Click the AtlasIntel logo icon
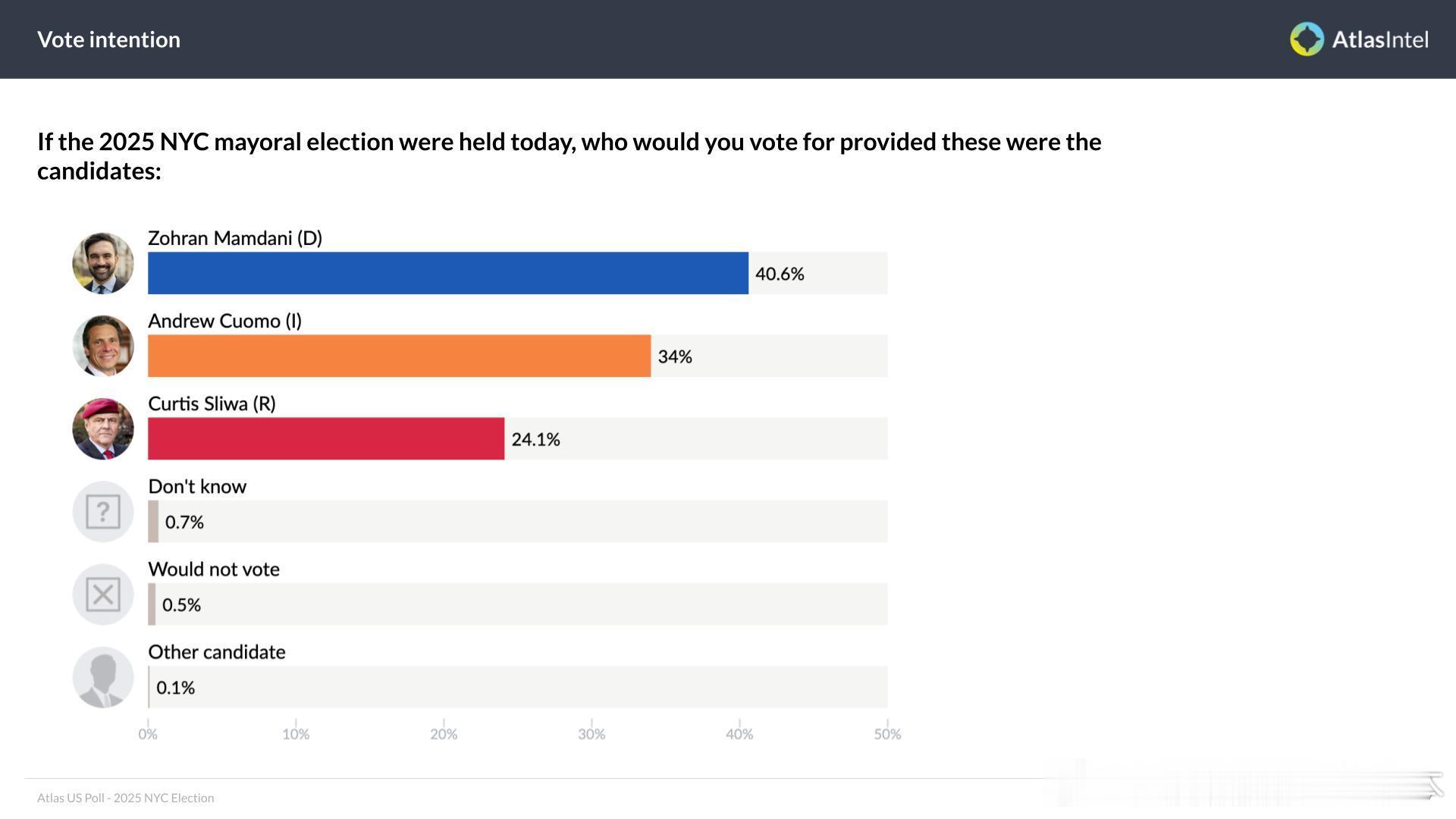Viewport: 1456px width, 819px height. [1307, 39]
